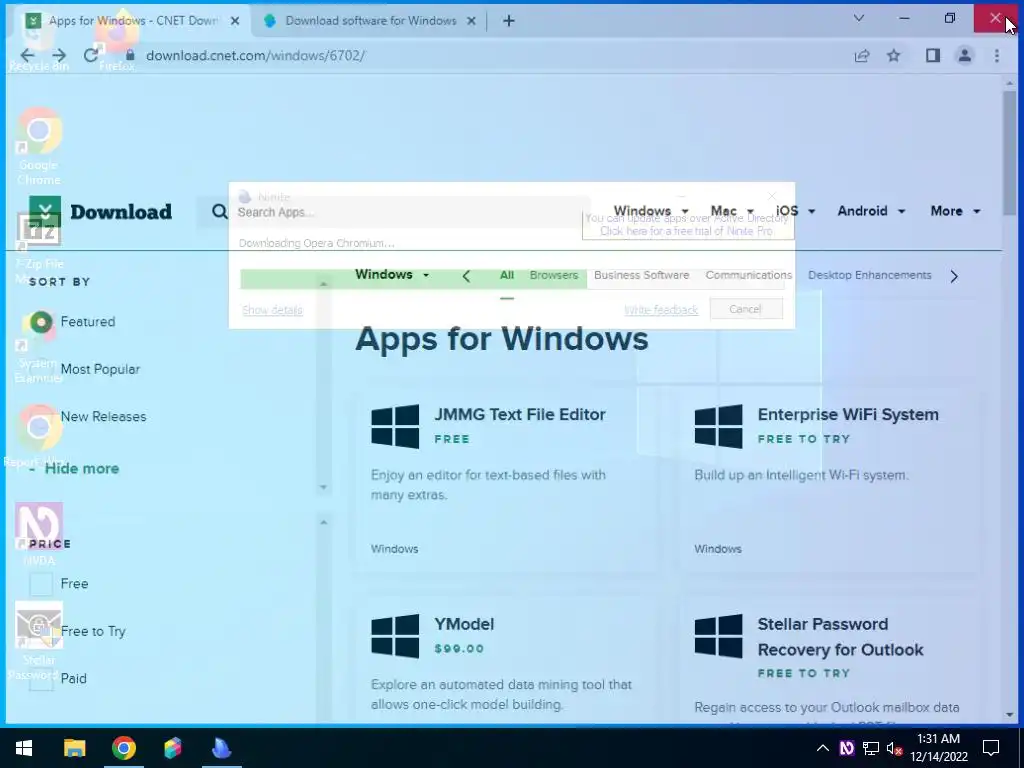Select the New Releases sort option
The image size is (1024, 768).
coord(103,417)
